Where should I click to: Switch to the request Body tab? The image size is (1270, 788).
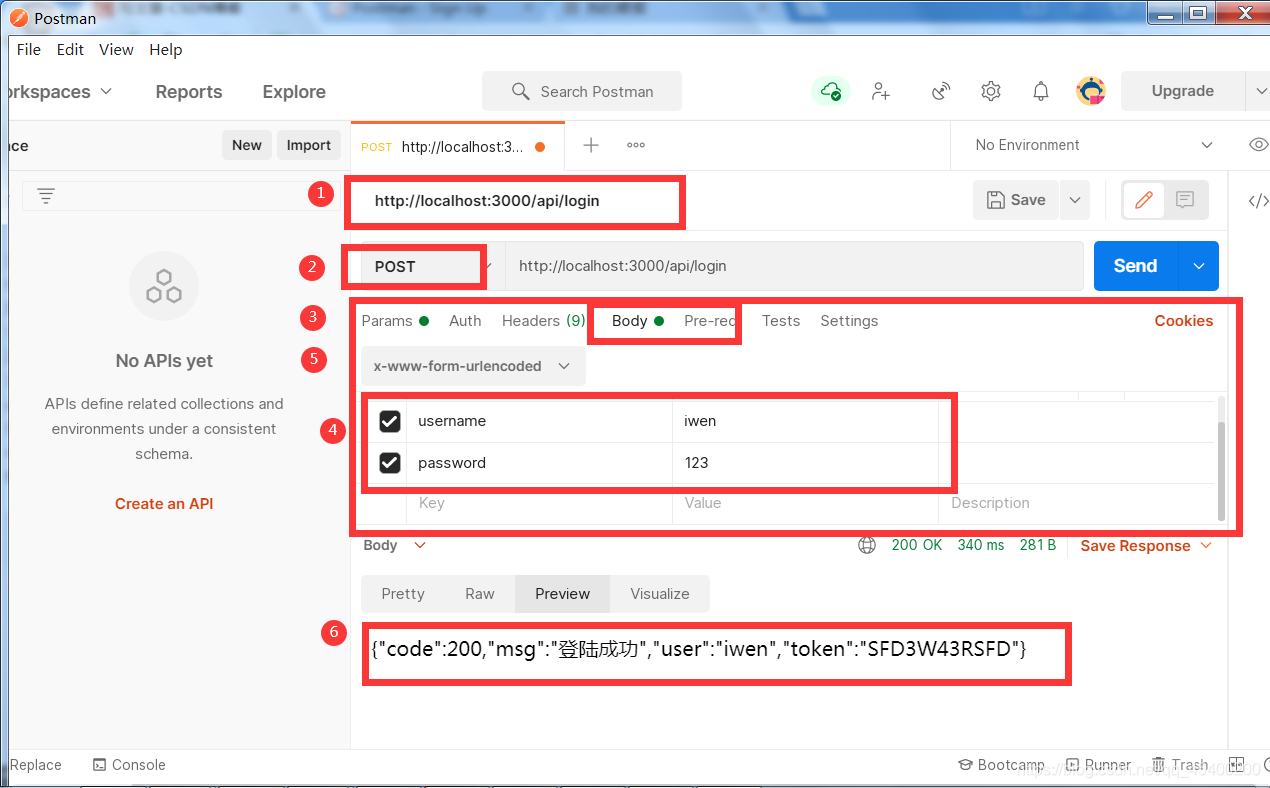[x=638, y=321]
